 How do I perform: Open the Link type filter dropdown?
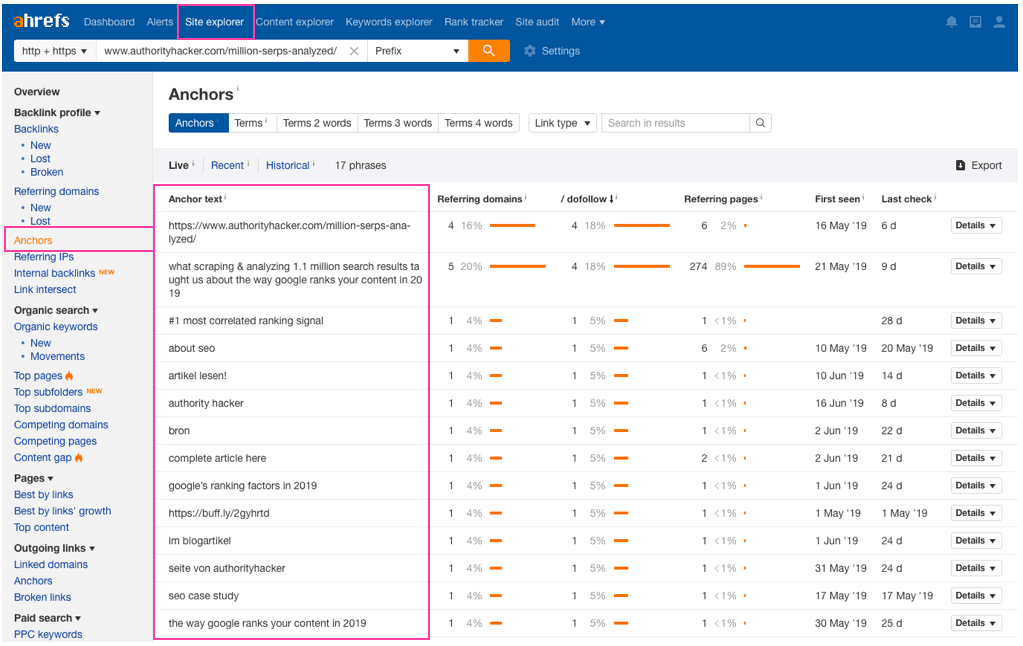(x=562, y=123)
